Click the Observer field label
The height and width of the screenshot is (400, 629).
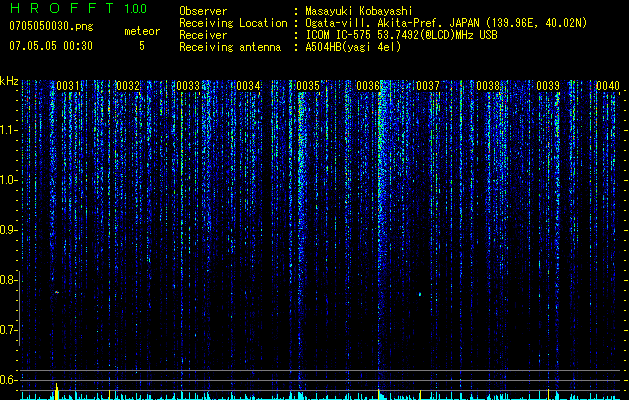point(203,11)
